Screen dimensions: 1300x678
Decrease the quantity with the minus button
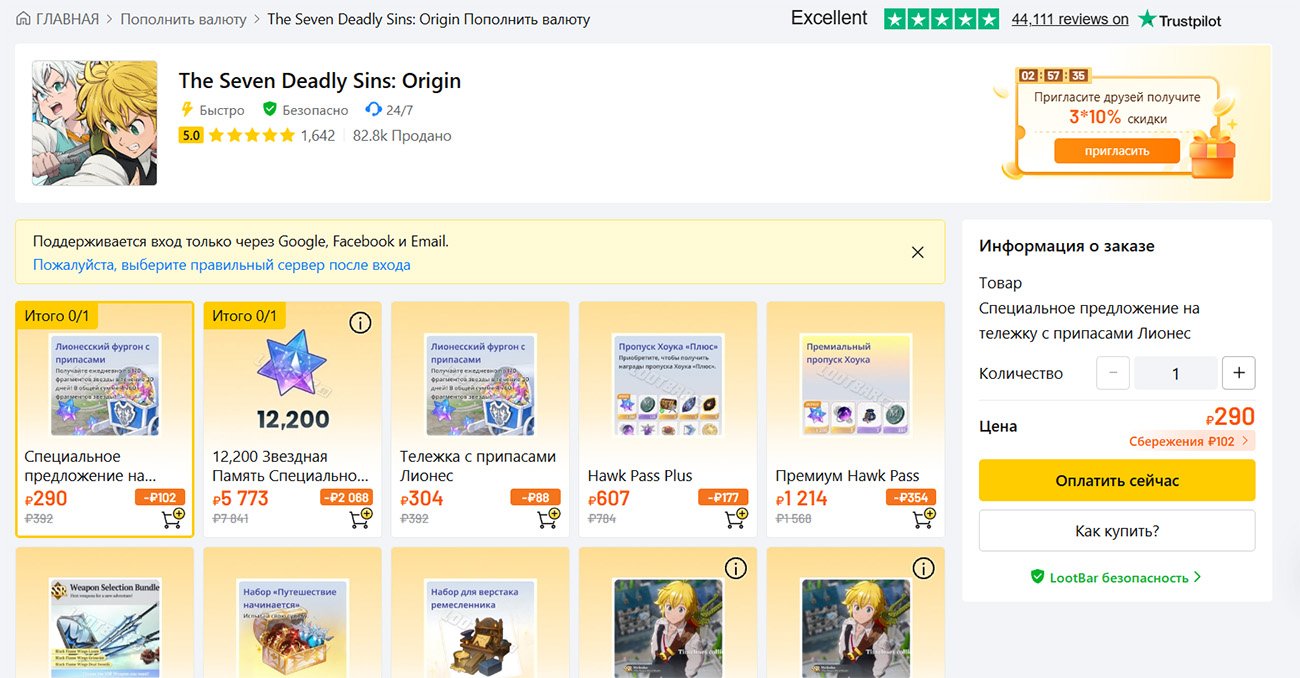click(1113, 373)
